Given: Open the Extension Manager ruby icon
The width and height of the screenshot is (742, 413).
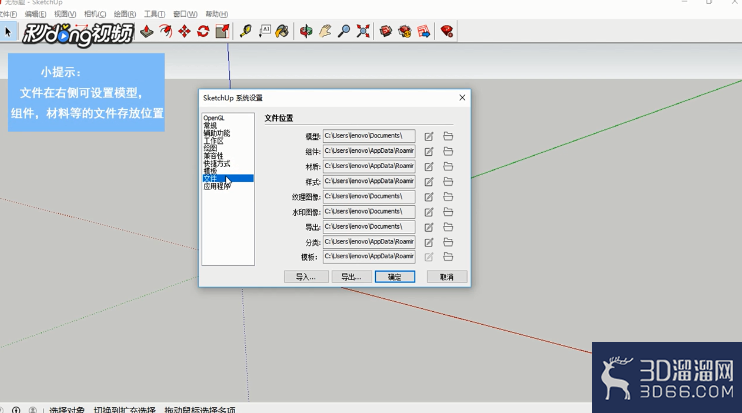Looking at the screenshot, I should (447, 32).
